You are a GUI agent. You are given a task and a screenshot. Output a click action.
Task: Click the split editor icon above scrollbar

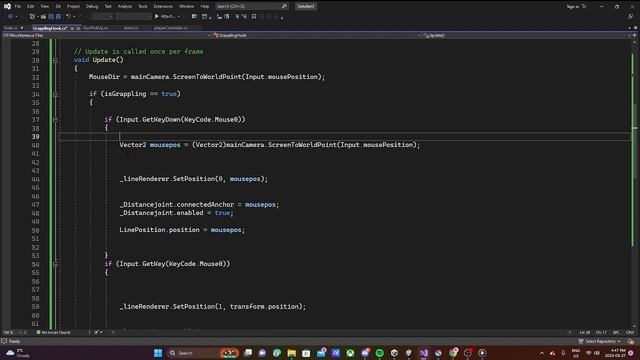coord(635,36)
